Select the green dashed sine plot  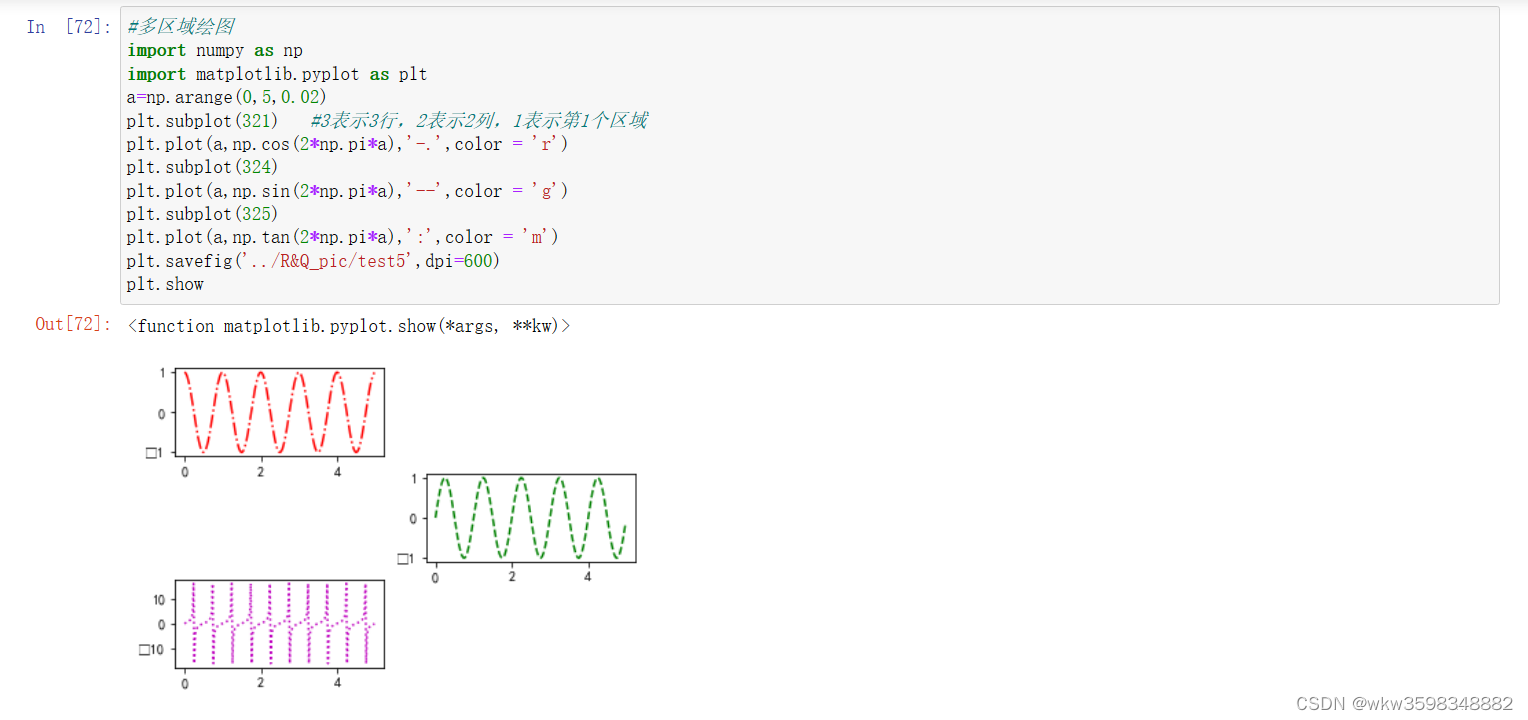tap(530, 515)
